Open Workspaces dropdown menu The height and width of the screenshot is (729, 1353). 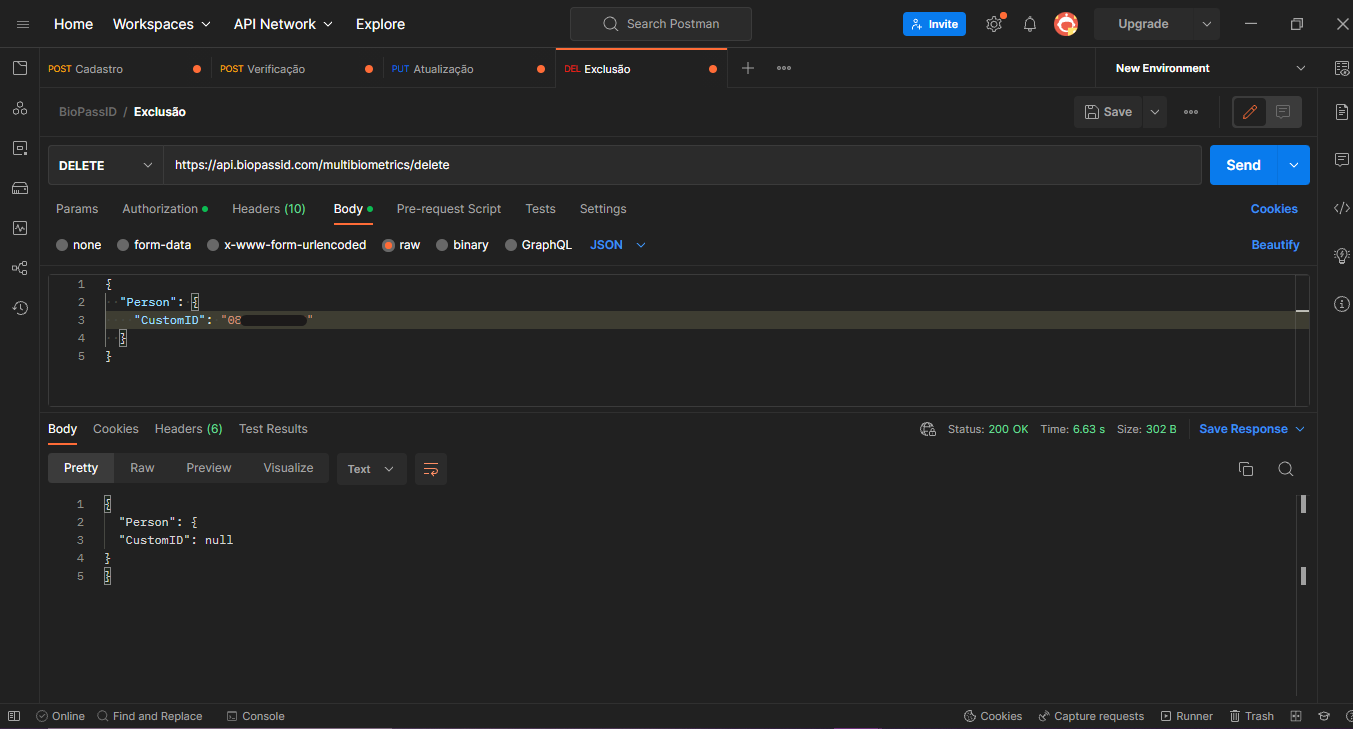162,24
